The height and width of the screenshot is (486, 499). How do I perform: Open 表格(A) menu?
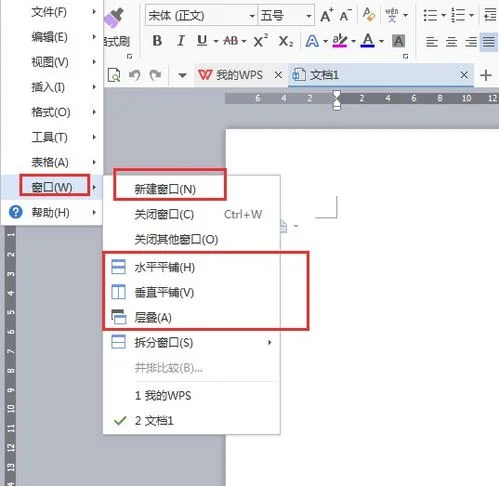51,162
